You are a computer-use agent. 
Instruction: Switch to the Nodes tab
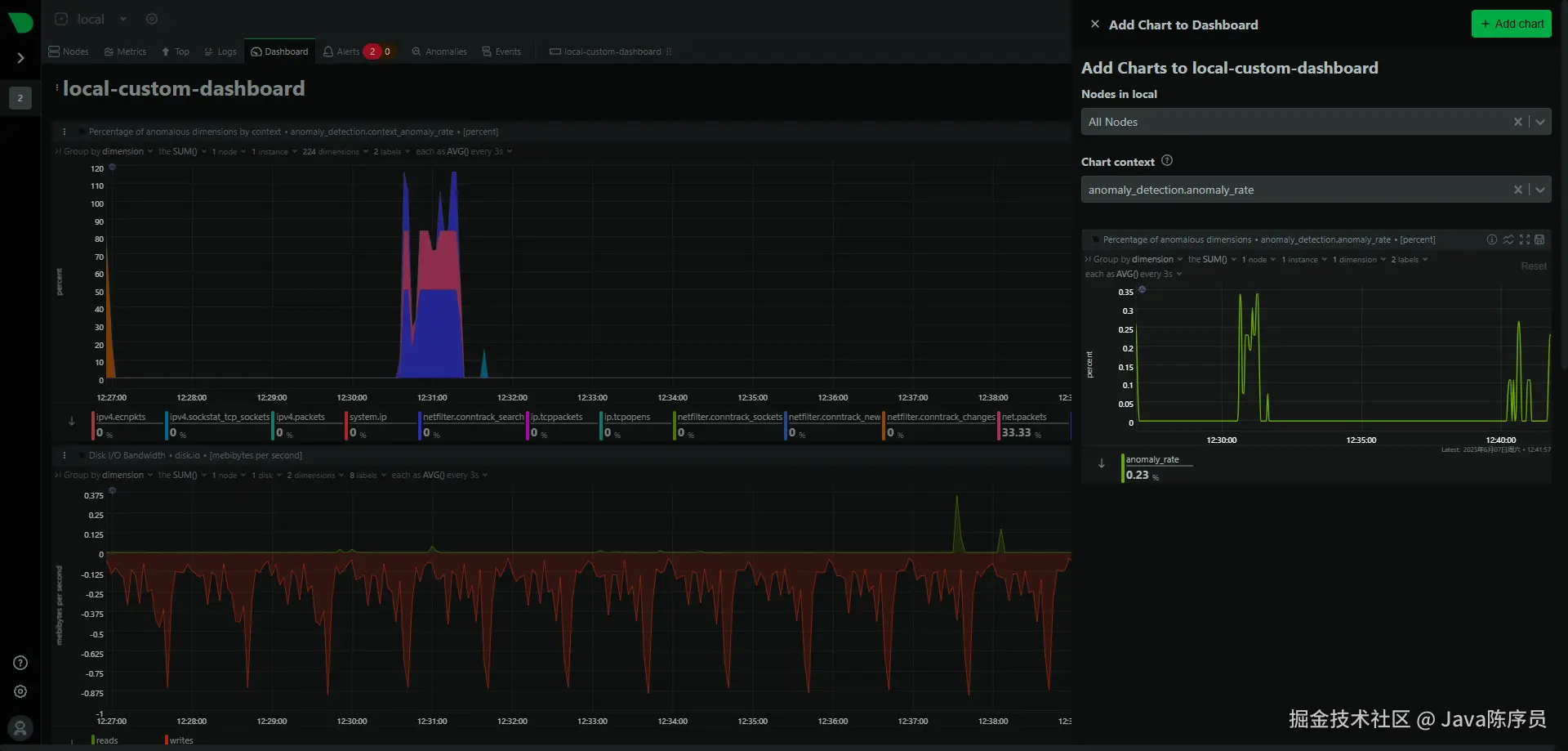69,51
